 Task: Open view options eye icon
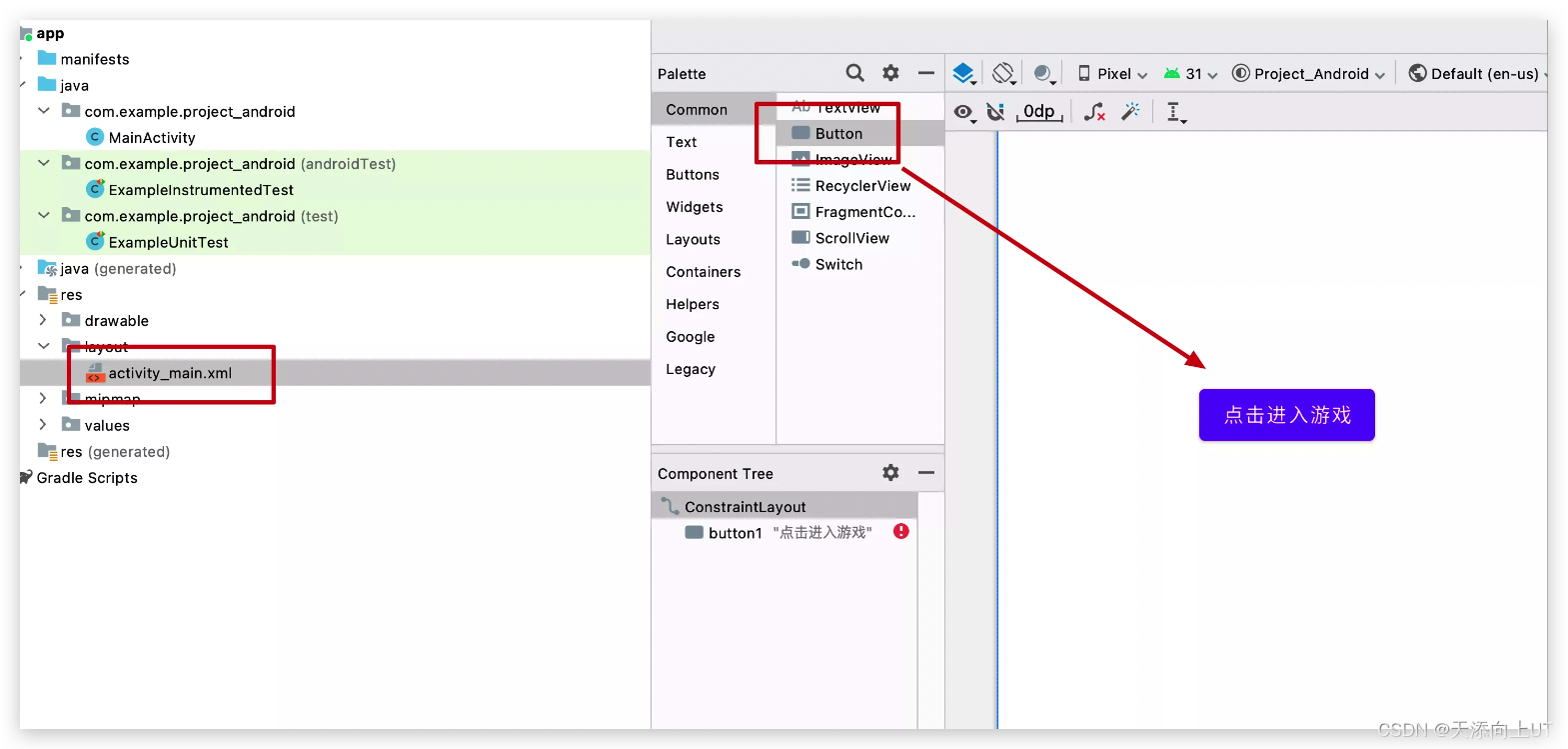tap(963, 112)
